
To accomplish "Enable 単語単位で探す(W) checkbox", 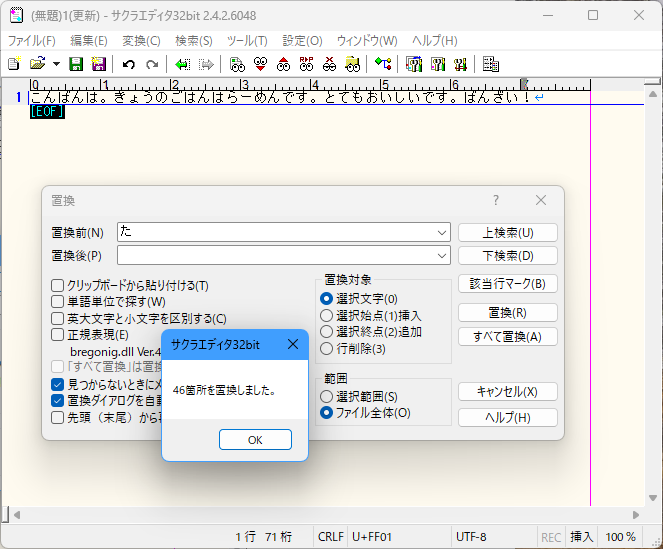I will tap(58, 302).
